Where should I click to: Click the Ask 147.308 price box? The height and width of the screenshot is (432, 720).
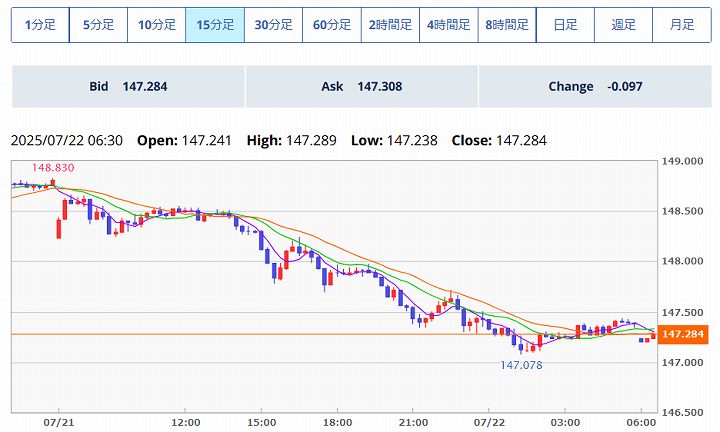[x=362, y=86]
